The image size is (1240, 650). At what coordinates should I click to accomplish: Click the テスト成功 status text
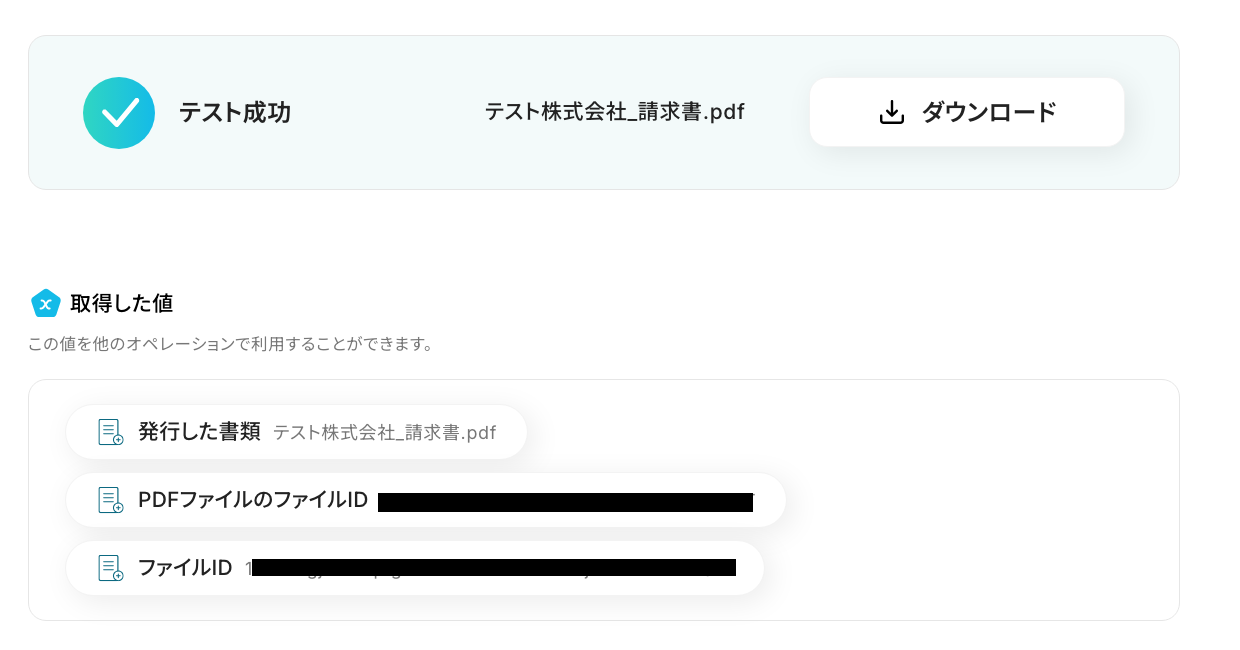click(235, 113)
